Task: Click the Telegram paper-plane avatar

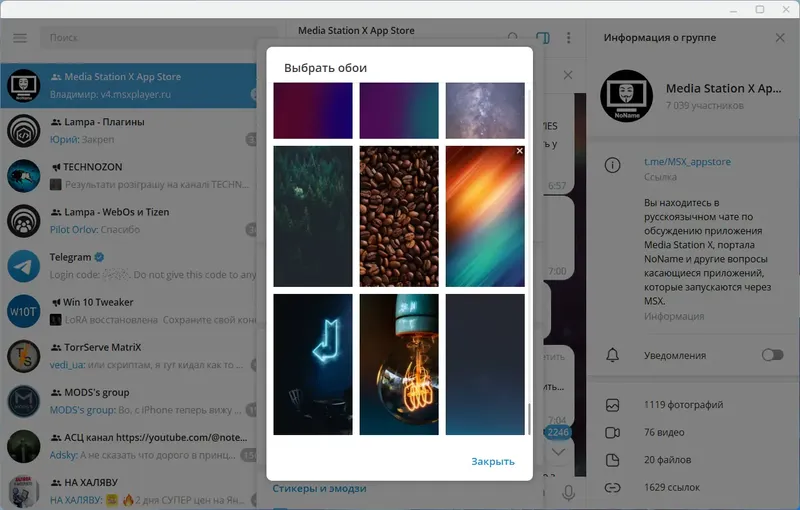Action: 23,266
